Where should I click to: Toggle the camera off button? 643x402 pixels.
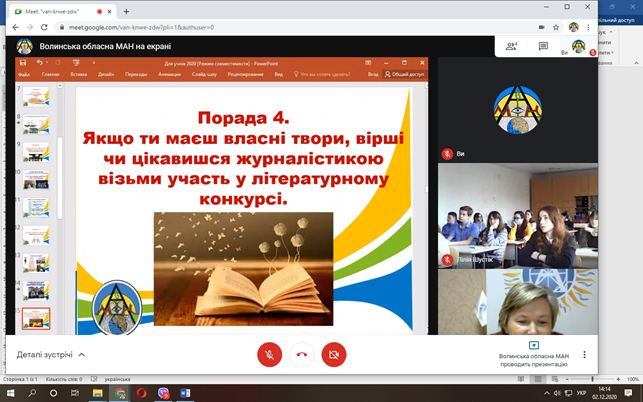point(334,354)
